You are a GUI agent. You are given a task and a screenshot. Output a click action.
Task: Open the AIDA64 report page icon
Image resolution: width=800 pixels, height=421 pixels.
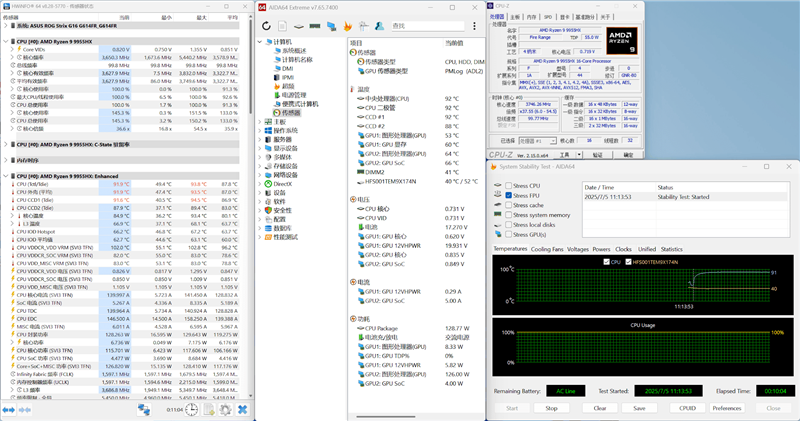(x=283, y=26)
